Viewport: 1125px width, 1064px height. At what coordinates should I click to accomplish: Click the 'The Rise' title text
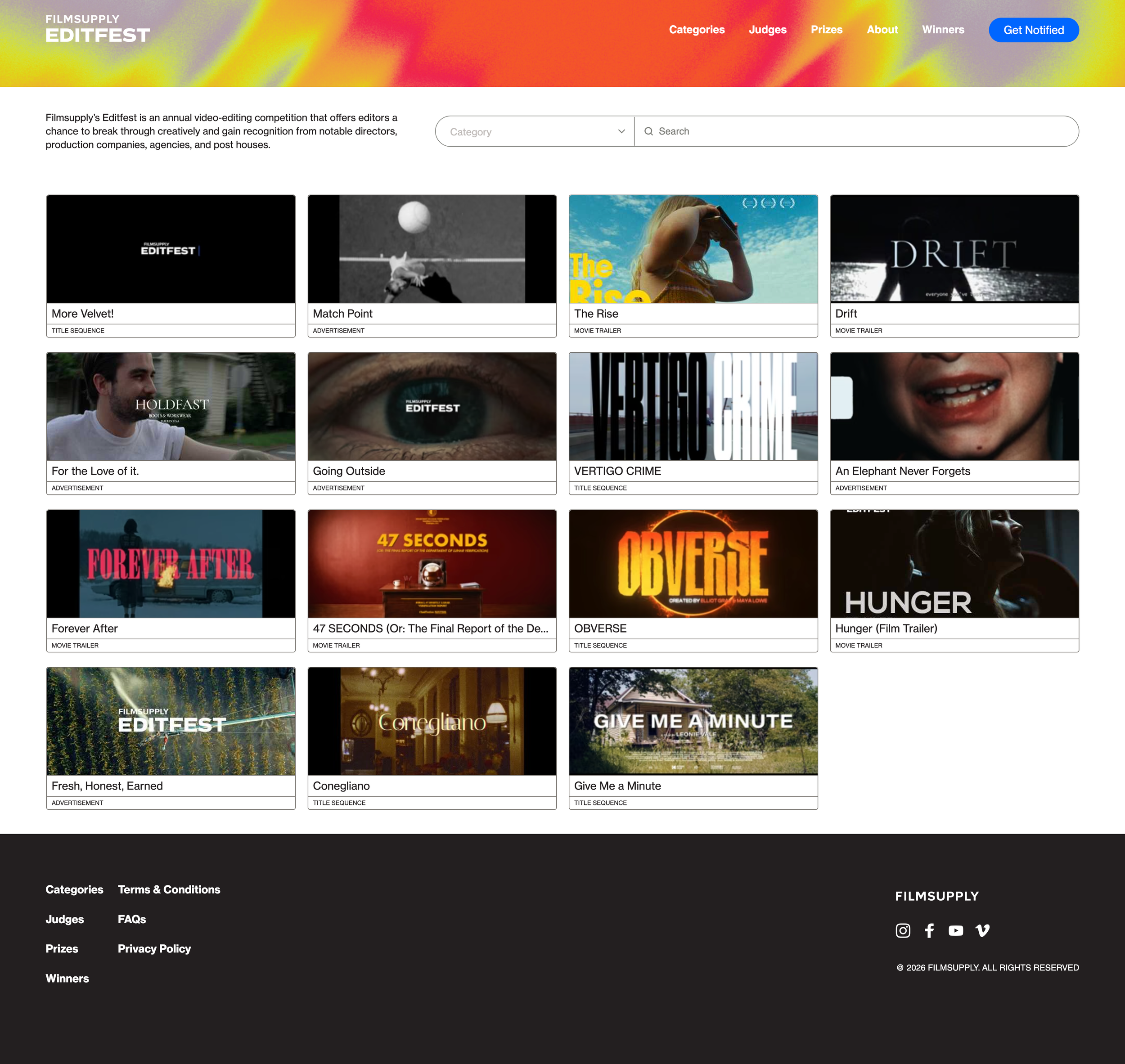coord(596,314)
